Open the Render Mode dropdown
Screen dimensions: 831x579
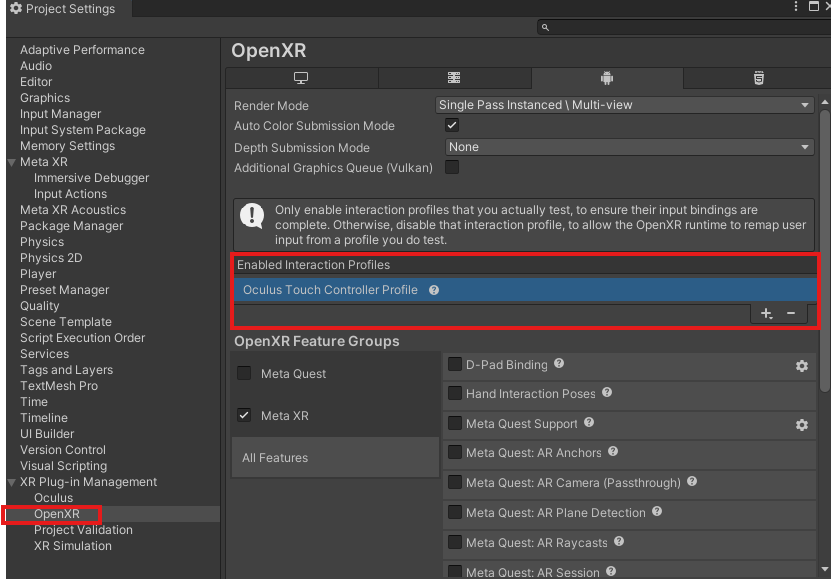pos(625,105)
